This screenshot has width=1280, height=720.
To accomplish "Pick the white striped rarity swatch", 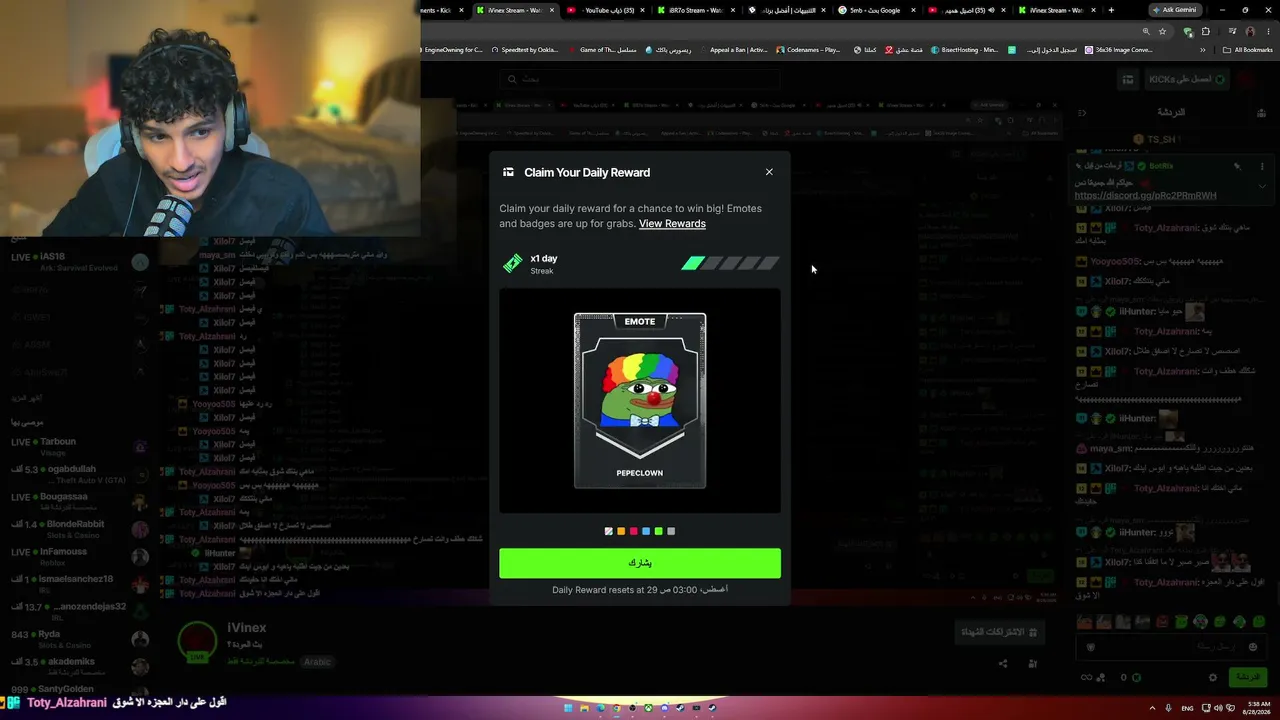I will (x=609, y=531).
